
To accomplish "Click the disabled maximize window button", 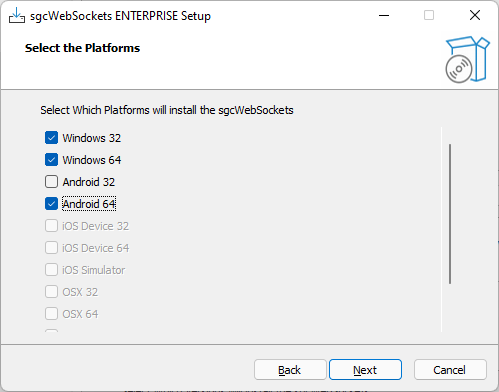I will [x=429, y=15].
